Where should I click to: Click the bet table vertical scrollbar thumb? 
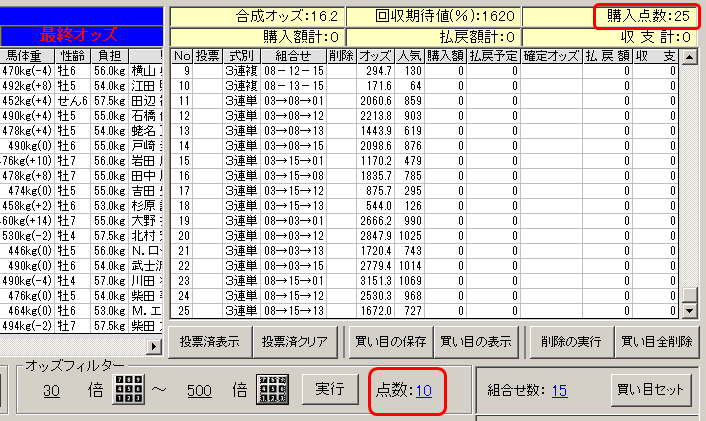tap(689, 295)
